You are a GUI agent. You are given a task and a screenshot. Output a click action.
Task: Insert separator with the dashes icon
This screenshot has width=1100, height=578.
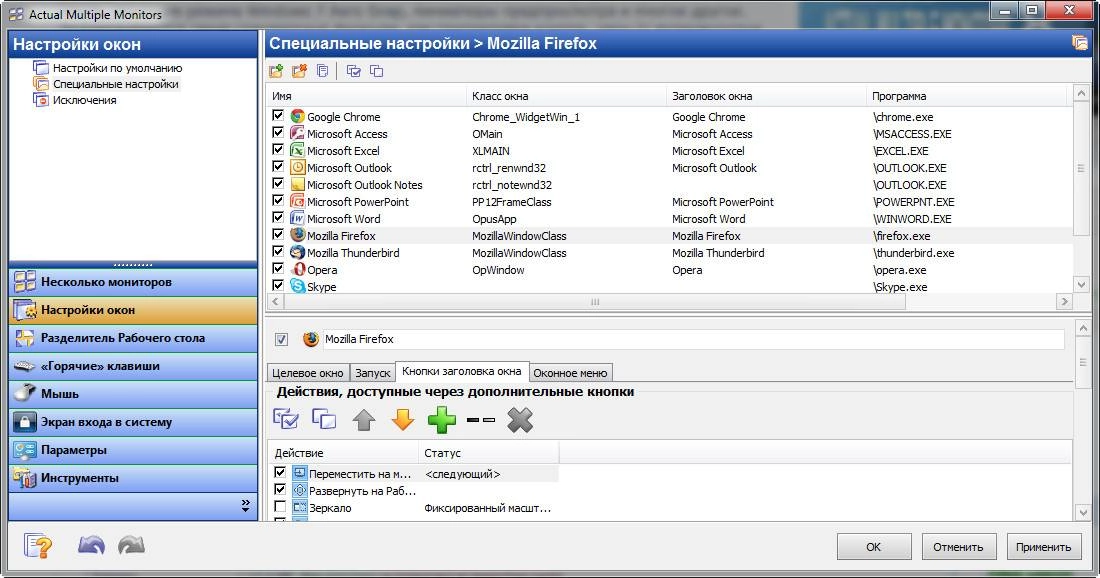[481, 419]
